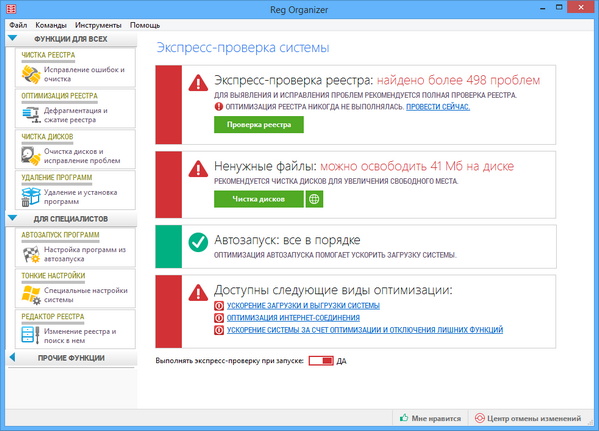Select Изменение реестра и поиск в нем text
Image resolution: width=599 pixels, height=431 pixels.
[x=80, y=336]
